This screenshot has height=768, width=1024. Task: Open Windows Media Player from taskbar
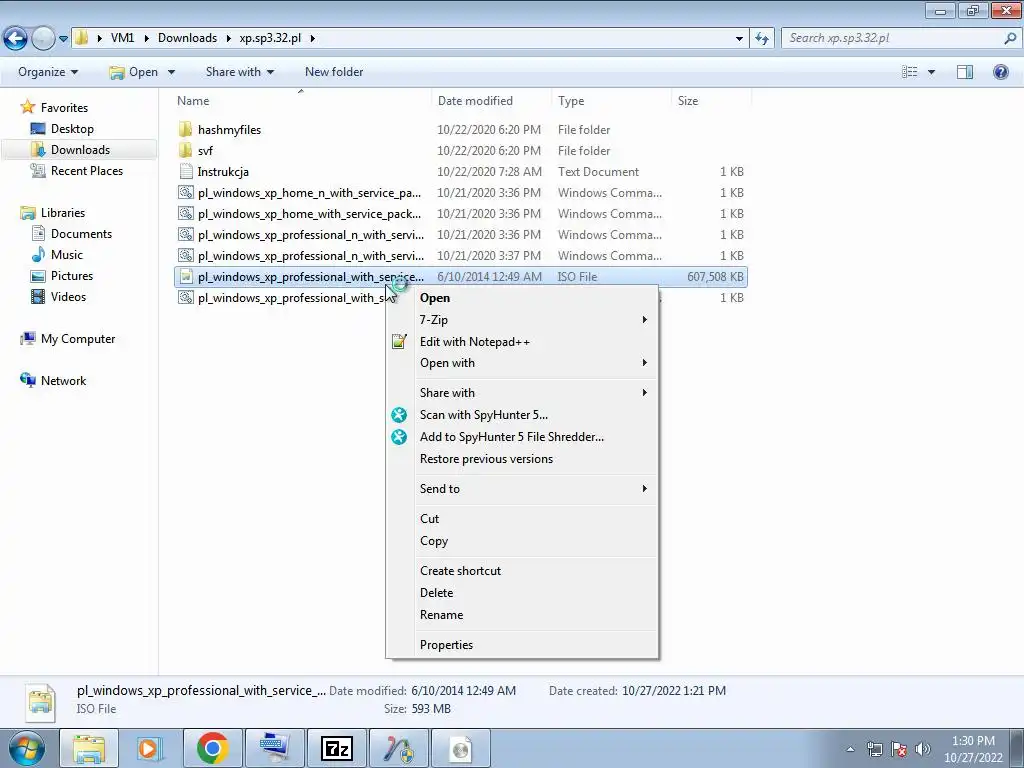tap(150, 748)
